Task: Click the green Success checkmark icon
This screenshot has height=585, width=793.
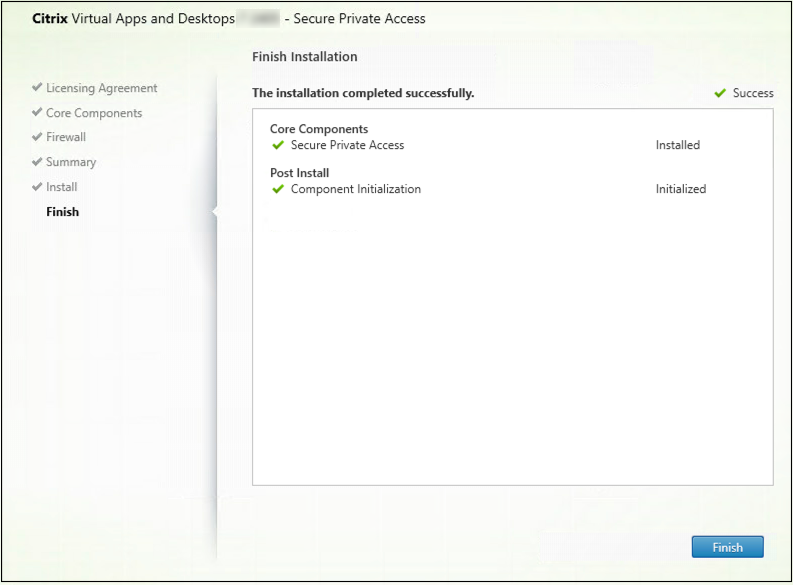Action: tap(720, 93)
